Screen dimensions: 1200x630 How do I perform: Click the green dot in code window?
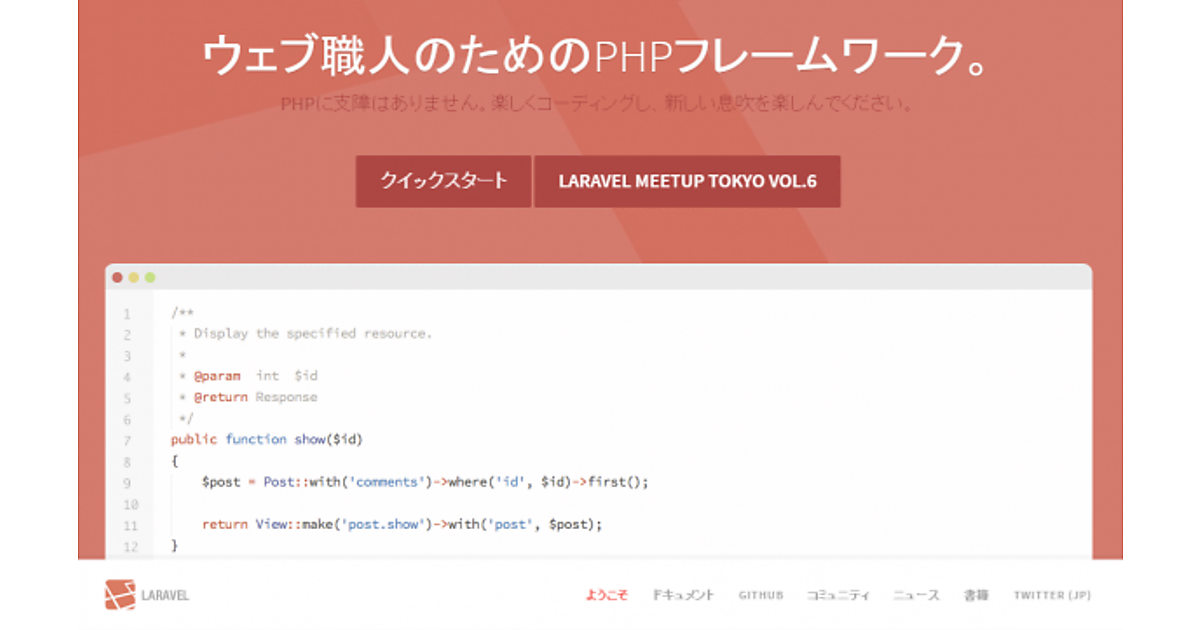coord(150,277)
